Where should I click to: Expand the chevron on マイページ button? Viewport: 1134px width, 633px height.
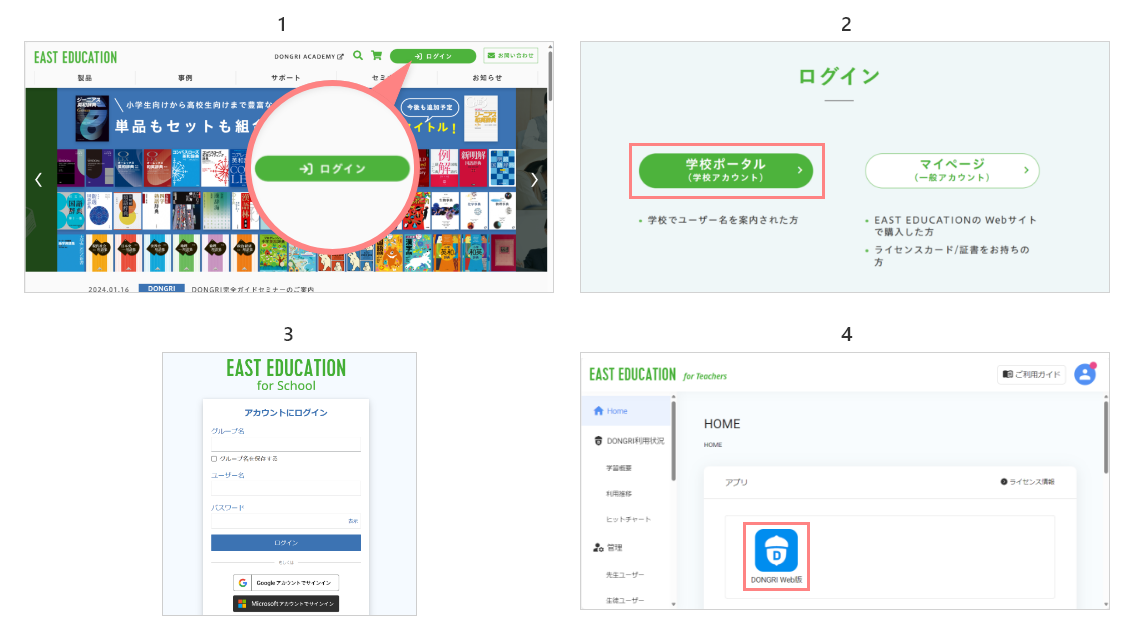(x=1026, y=170)
